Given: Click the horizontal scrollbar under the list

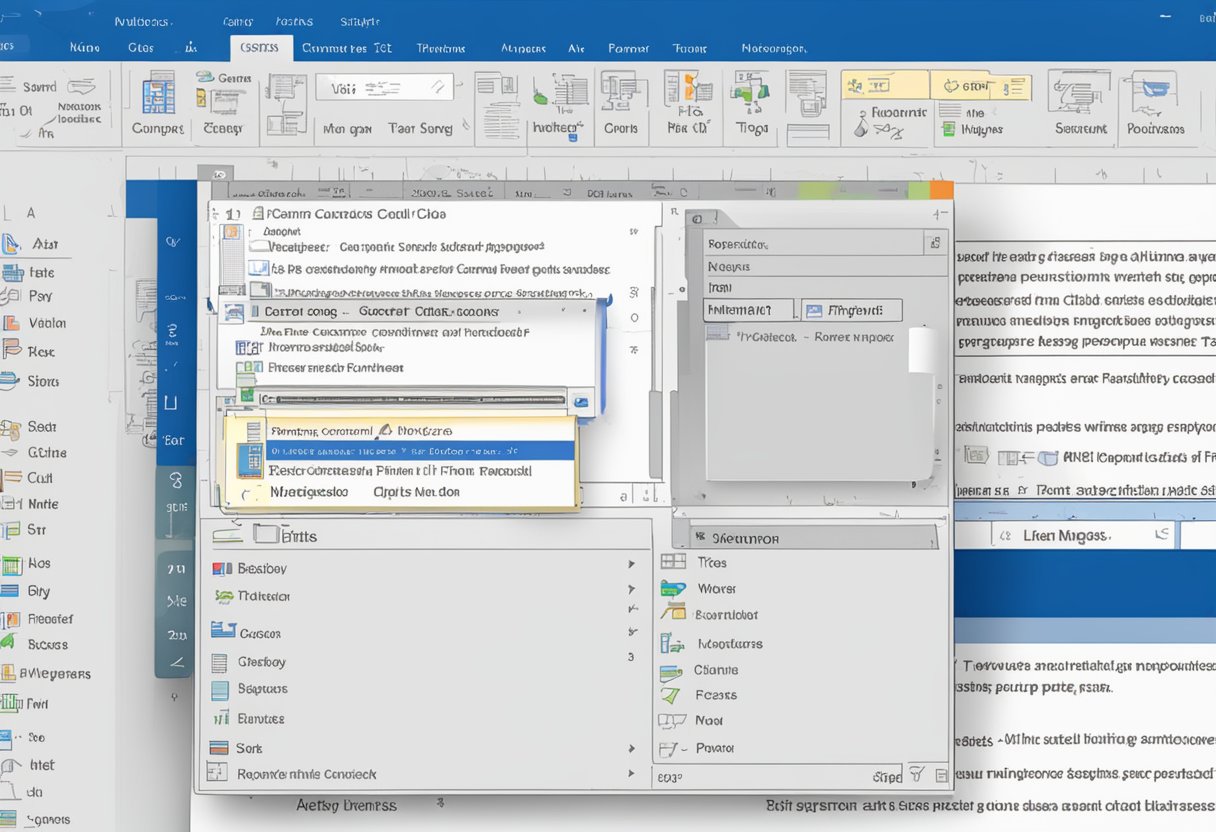Looking at the screenshot, I should 415,399.
